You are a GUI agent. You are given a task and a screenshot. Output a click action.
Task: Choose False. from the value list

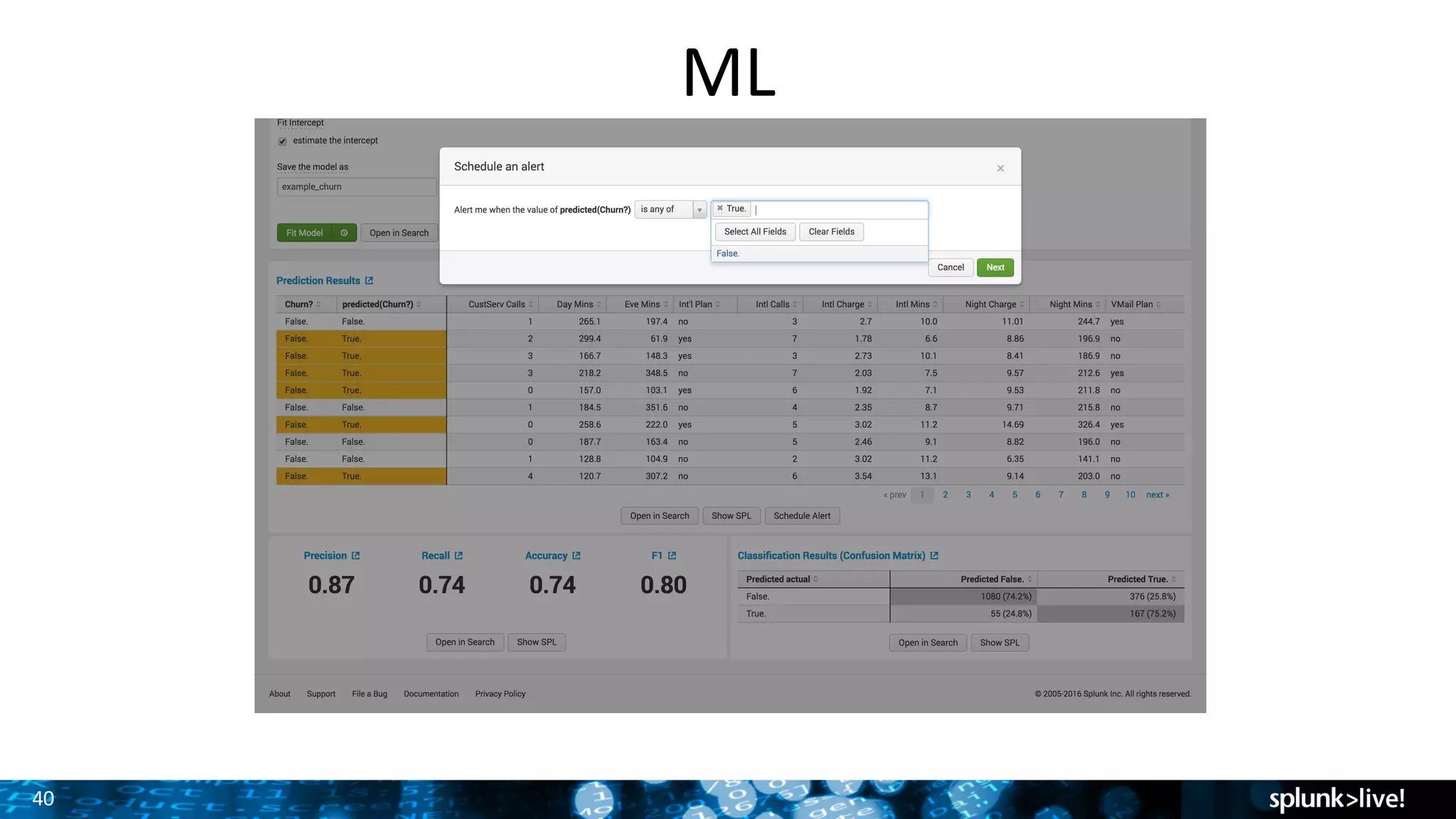click(x=728, y=254)
